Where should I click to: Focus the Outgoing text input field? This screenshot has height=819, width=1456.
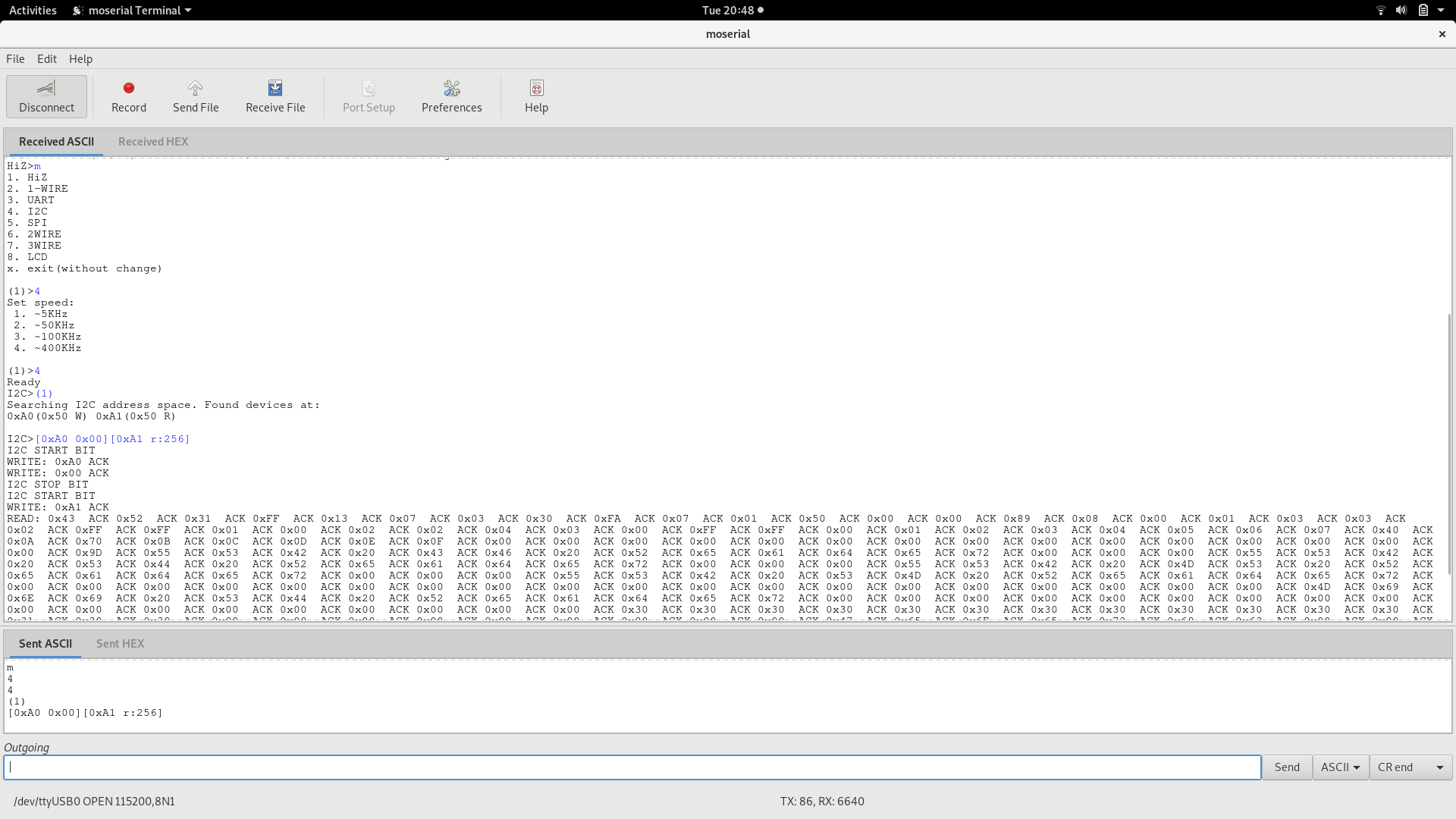(x=632, y=767)
